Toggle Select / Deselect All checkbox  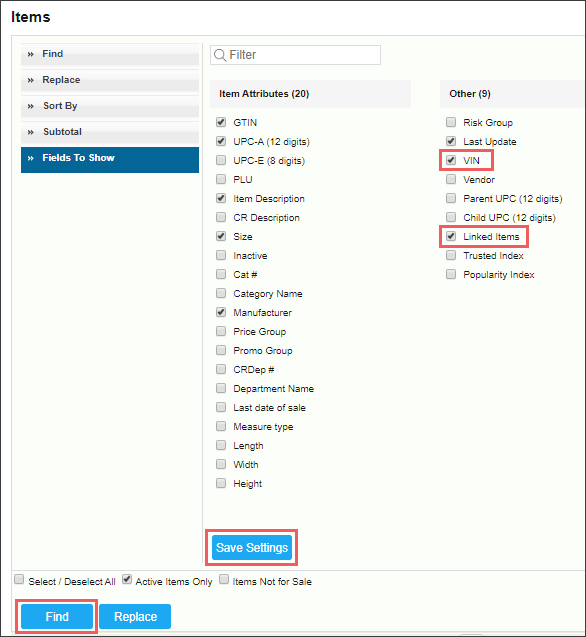click(x=19, y=579)
